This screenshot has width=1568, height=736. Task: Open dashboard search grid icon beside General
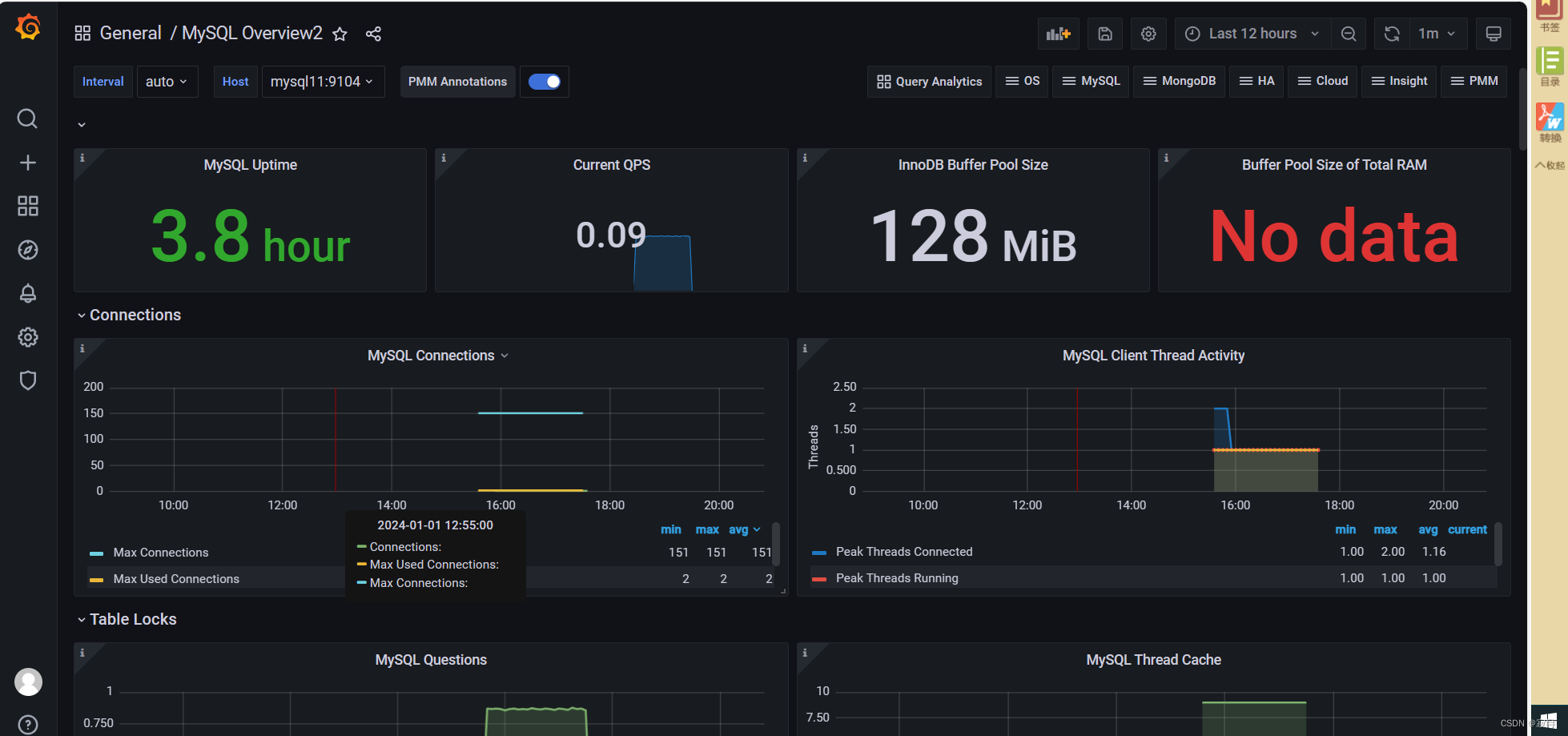coord(82,34)
